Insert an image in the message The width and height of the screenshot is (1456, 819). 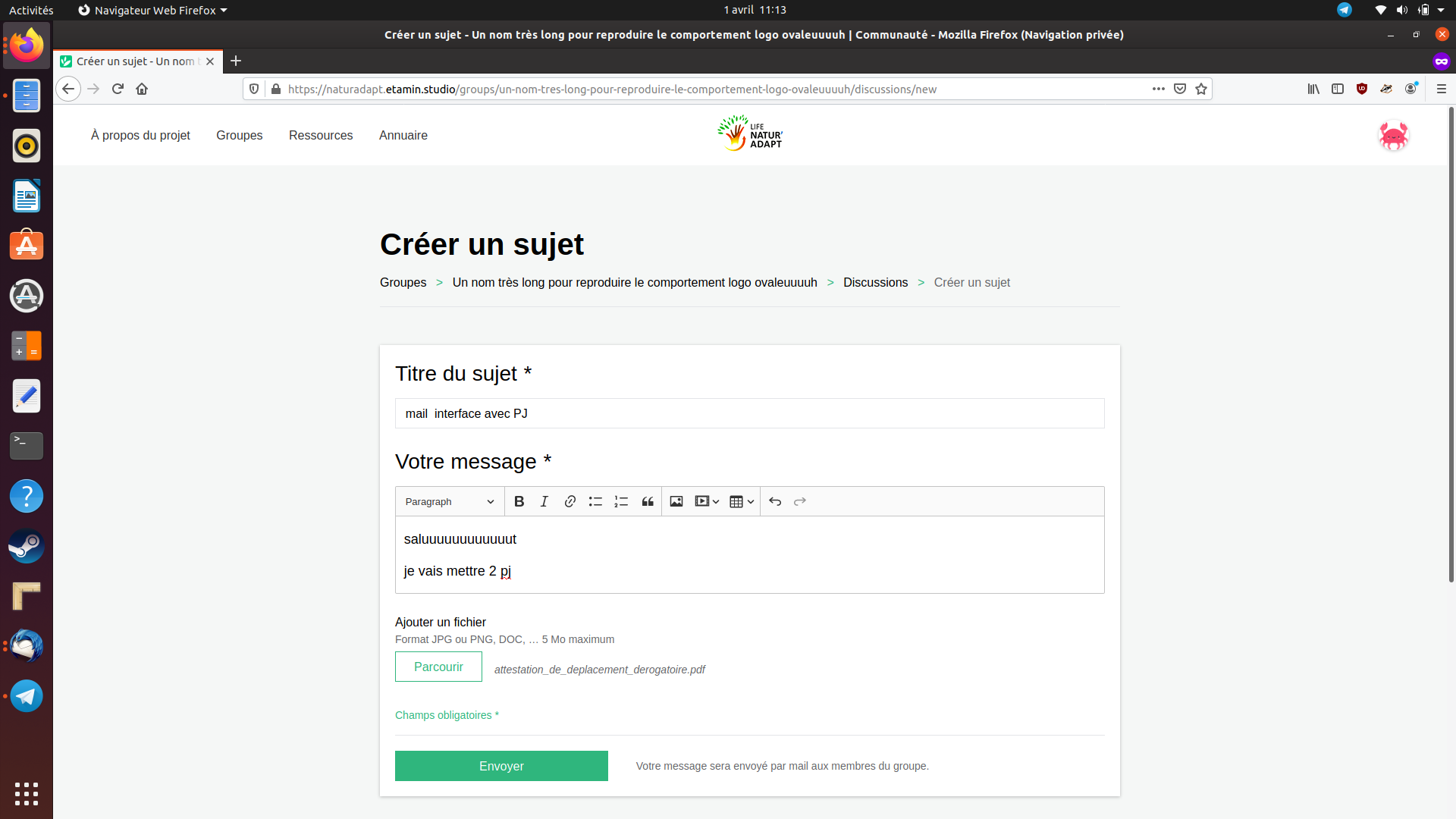676,501
